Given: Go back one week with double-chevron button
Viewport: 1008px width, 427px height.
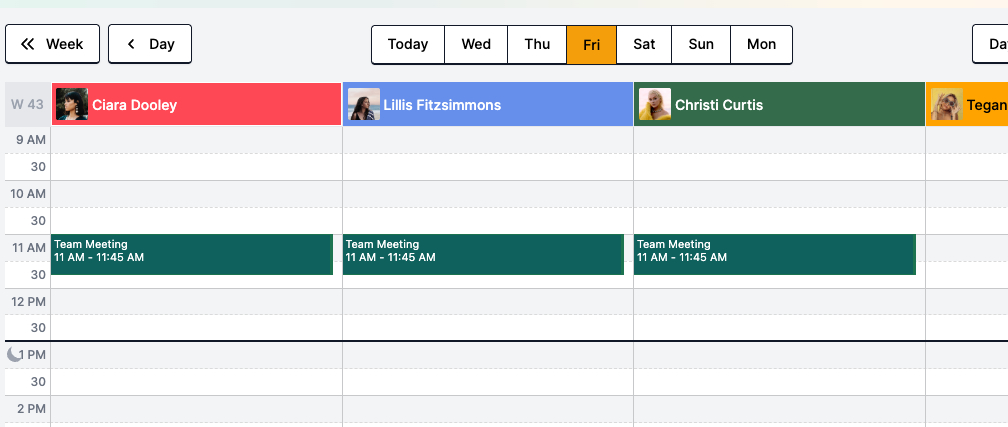Looking at the screenshot, I should coord(52,44).
